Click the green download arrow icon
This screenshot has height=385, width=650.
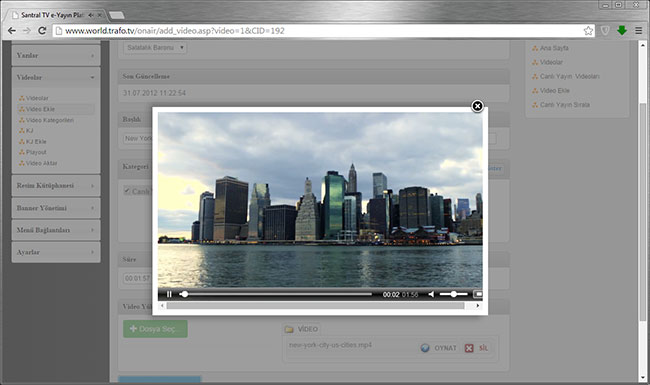622,30
